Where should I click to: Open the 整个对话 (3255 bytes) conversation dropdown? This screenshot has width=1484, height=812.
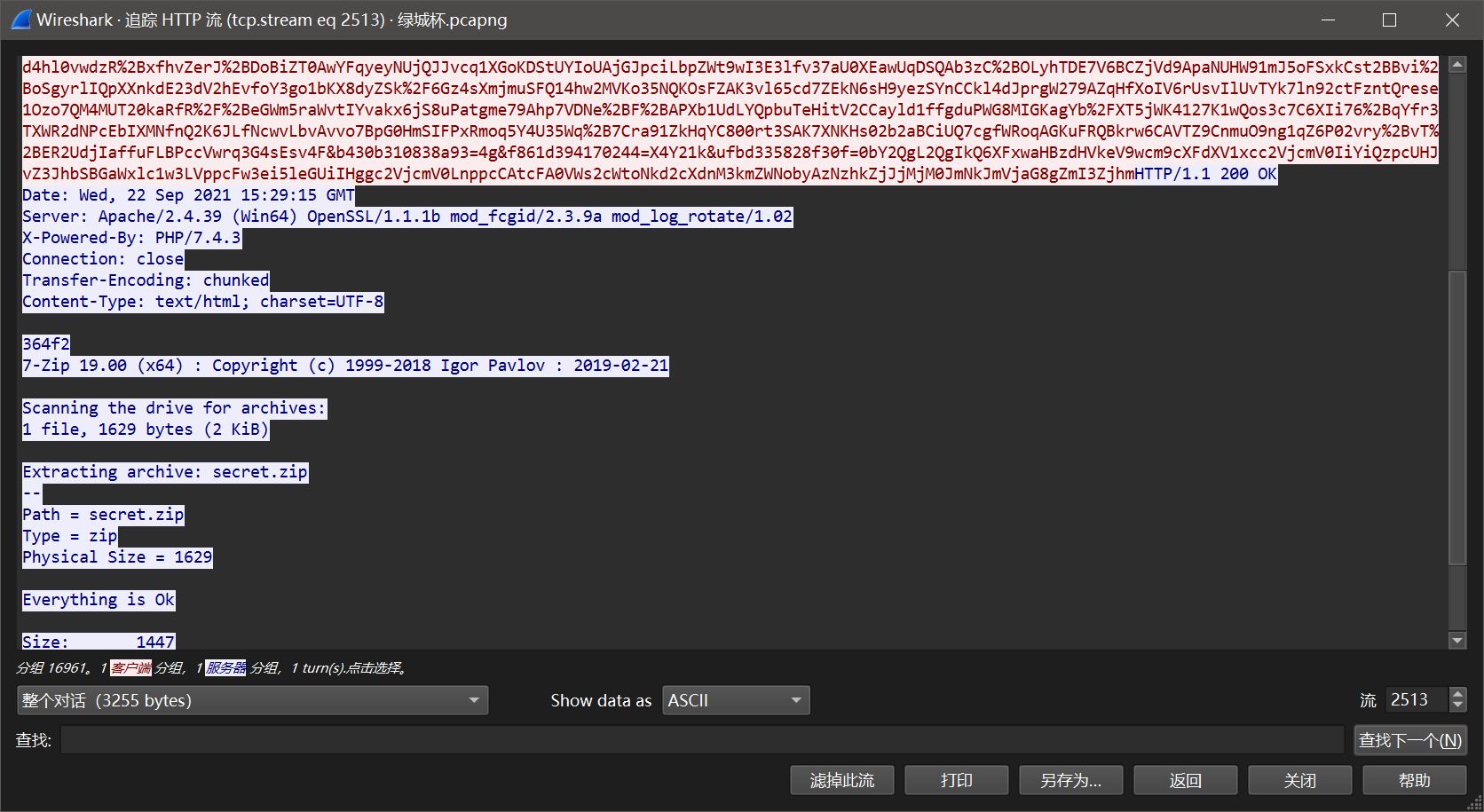(252, 700)
